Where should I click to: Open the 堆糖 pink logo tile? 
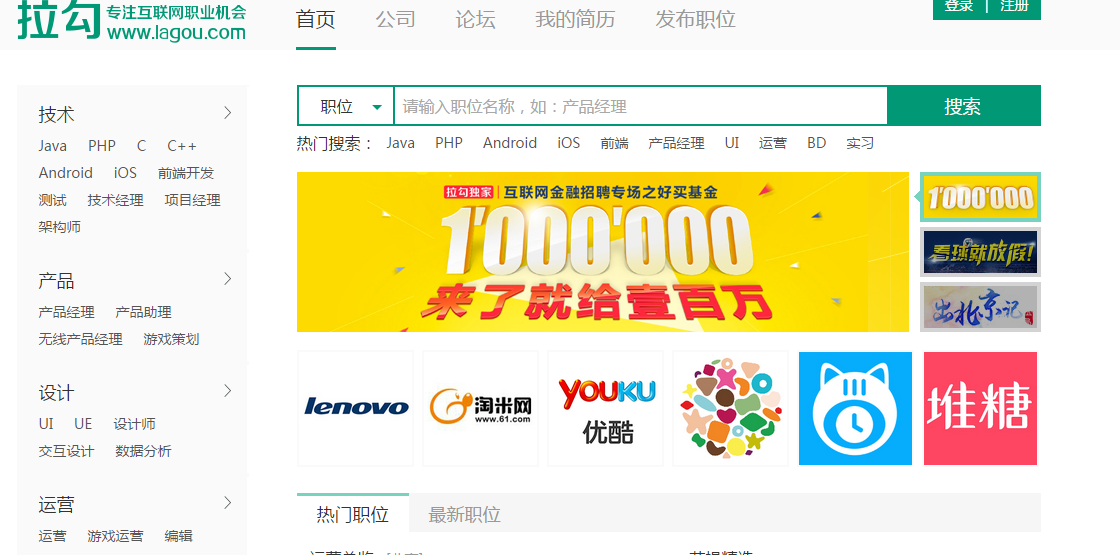click(980, 409)
